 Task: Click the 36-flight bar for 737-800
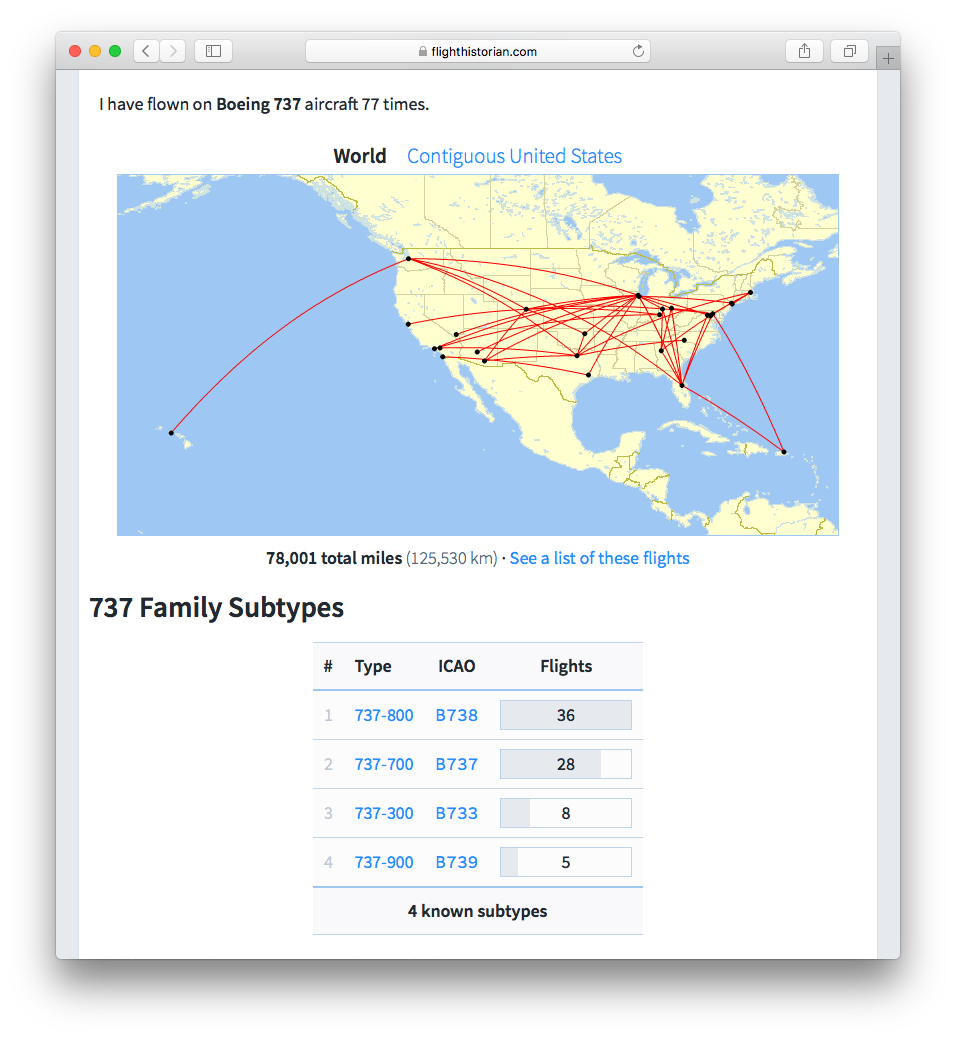(566, 715)
